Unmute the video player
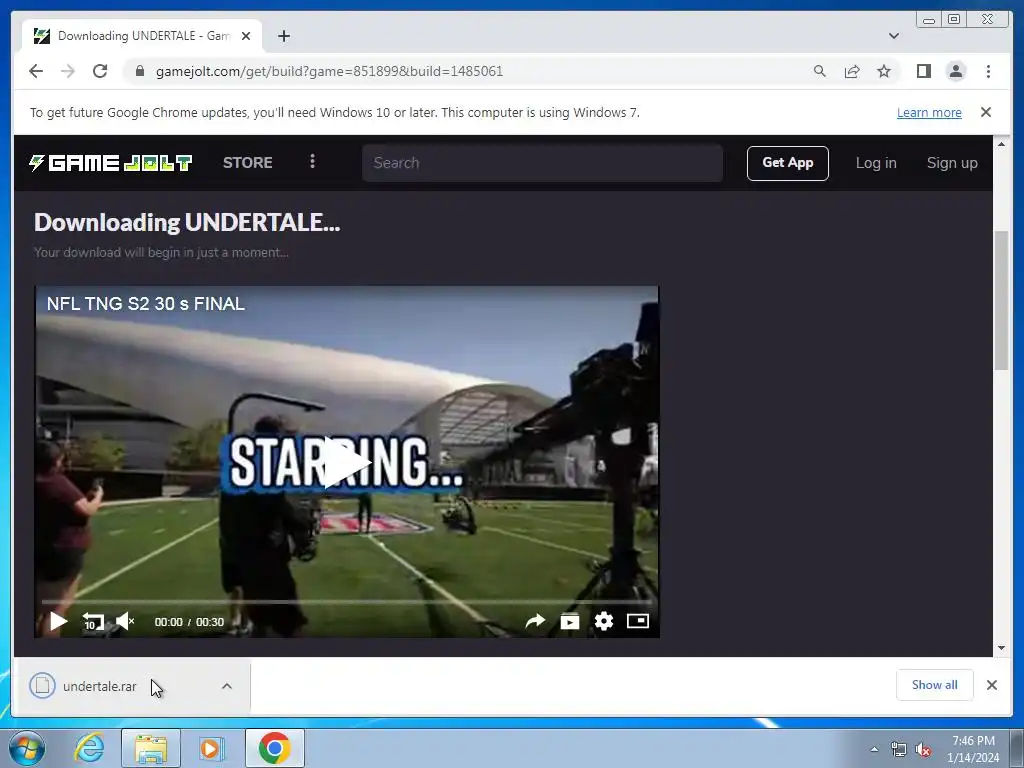Screen dimensions: 1024x768 click(x=125, y=621)
